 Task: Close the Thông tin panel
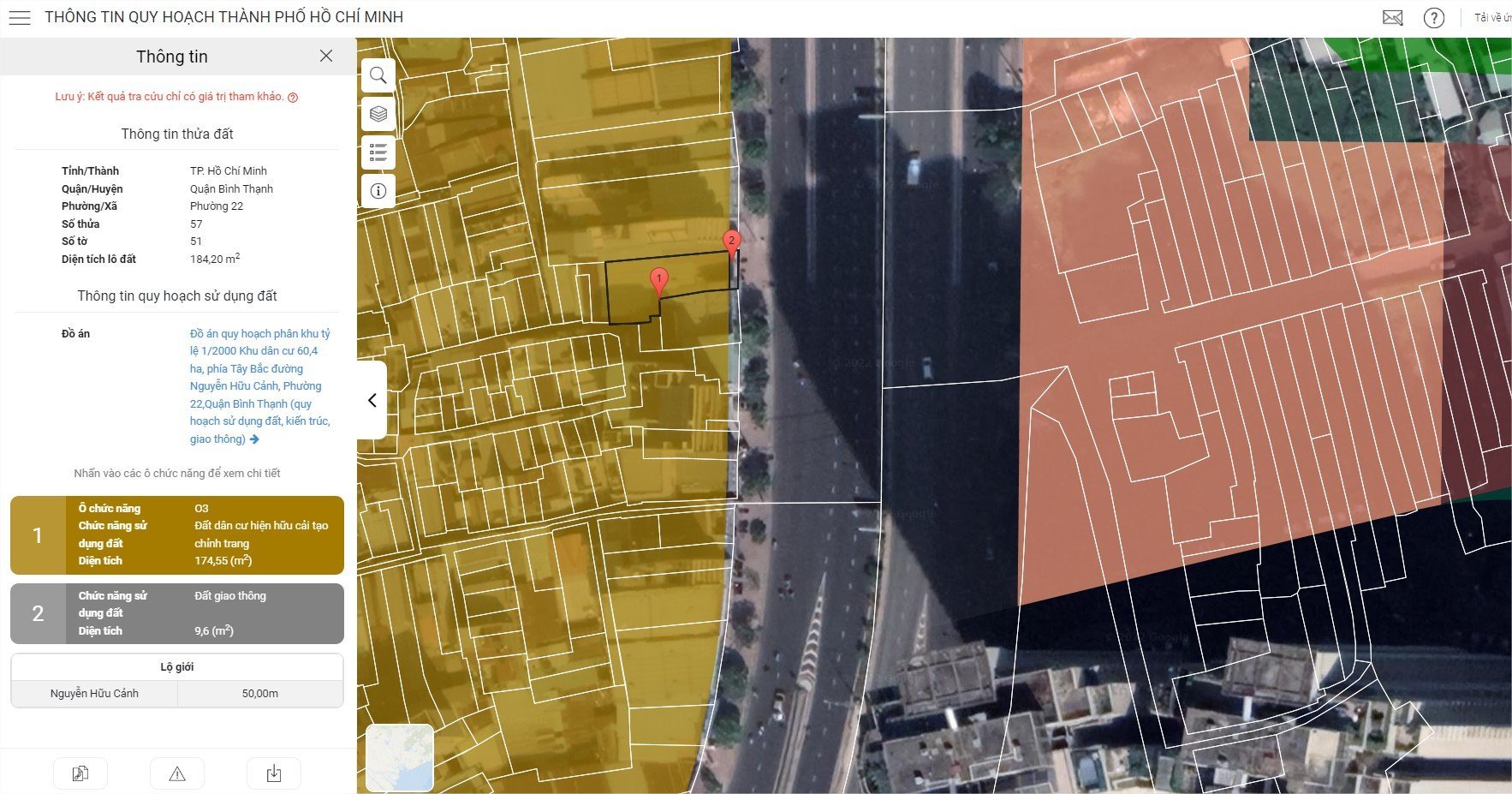click(x=326, y=56)
